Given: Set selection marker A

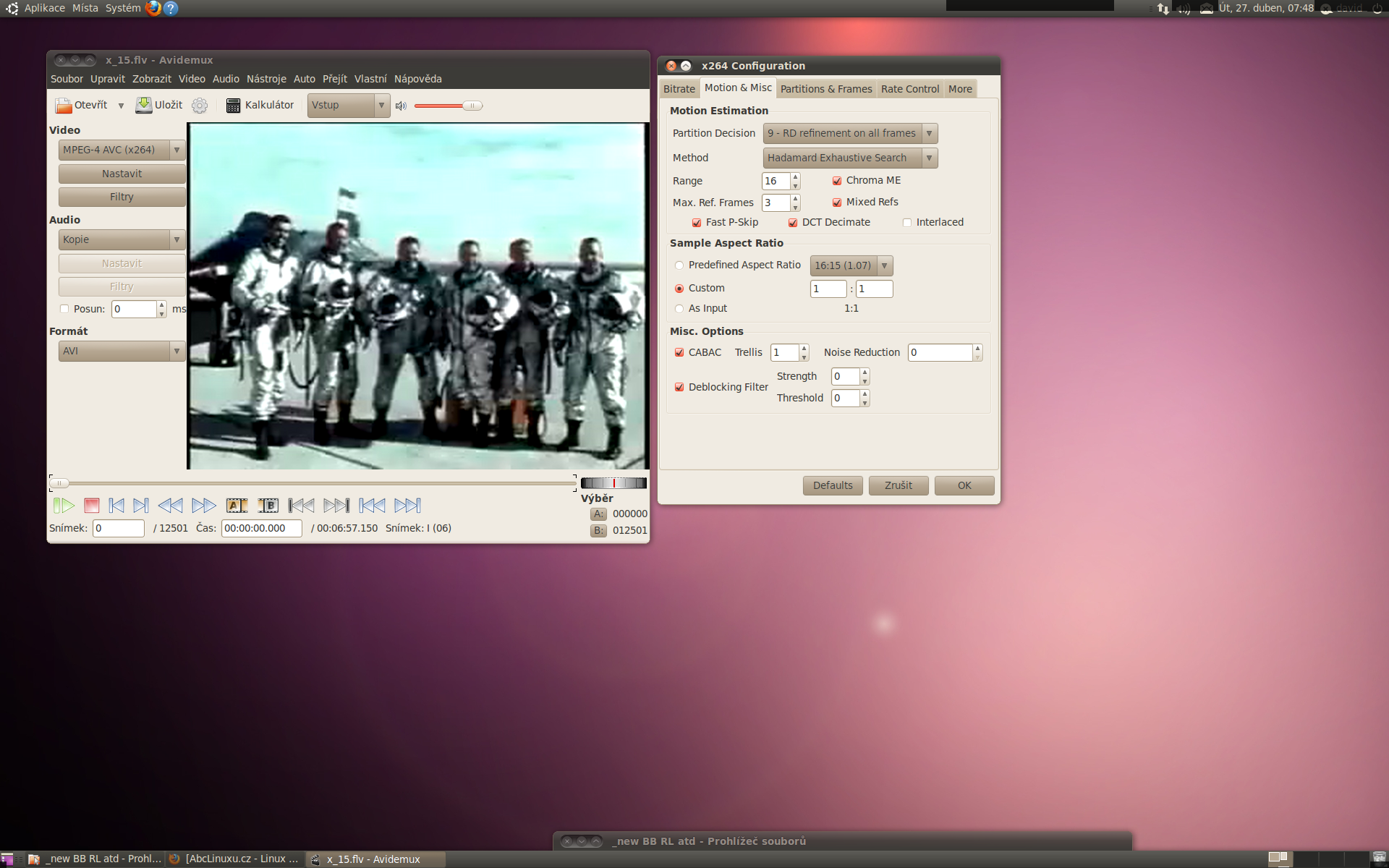Looking at the screenshot, I should coord(237,506).
